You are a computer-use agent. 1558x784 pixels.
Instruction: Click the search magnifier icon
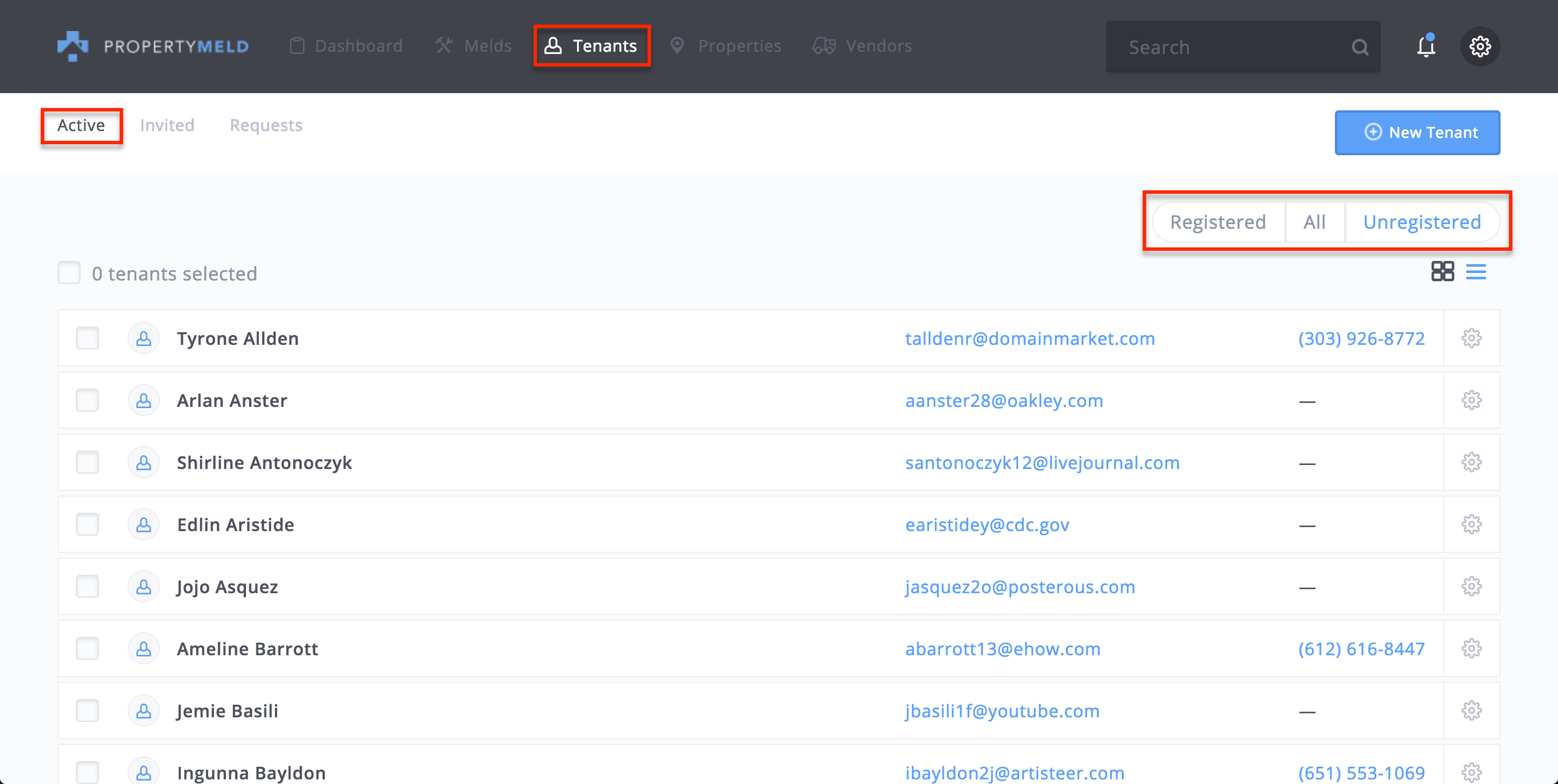coord(1359,47)
